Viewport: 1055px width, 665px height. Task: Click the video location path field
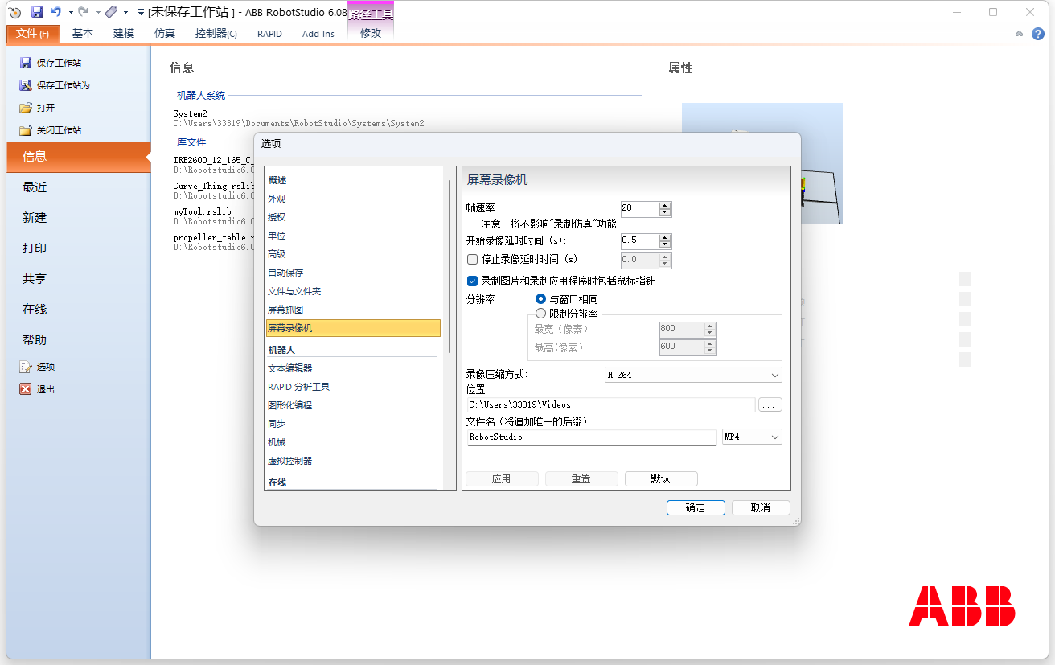(611, 405)
